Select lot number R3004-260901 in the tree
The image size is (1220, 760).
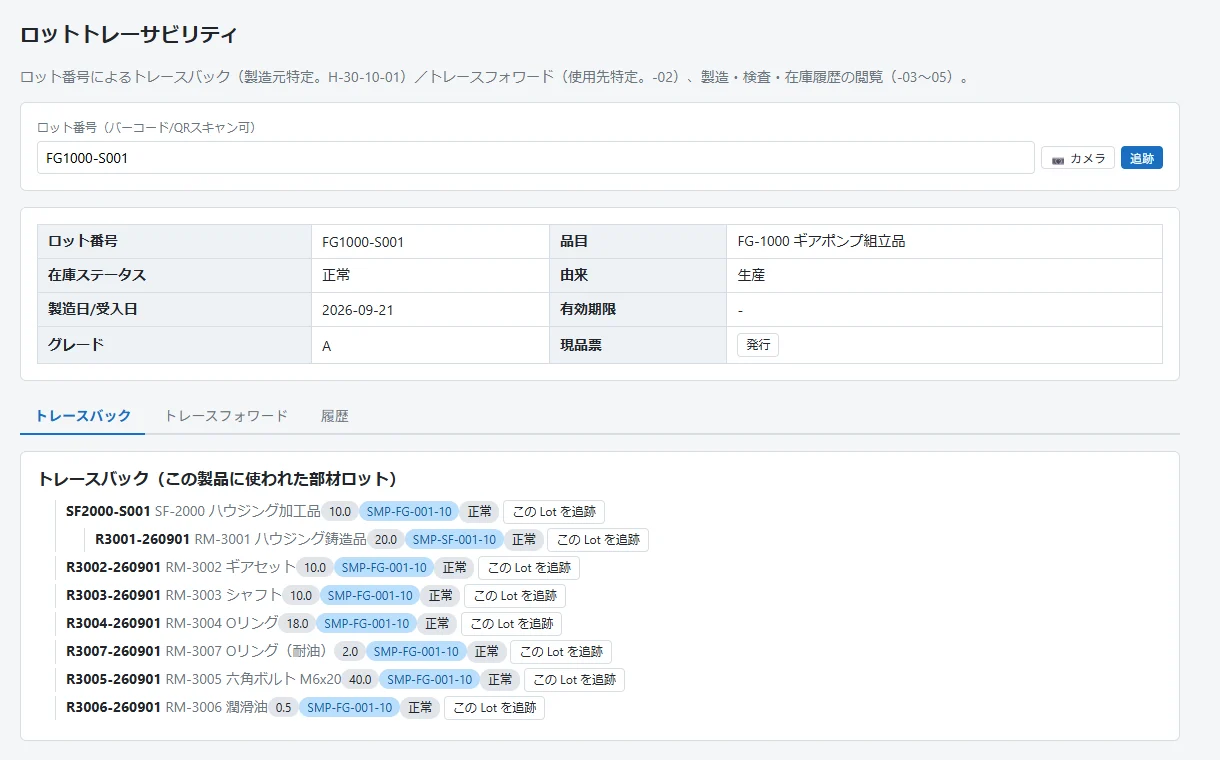click(113, 623)
